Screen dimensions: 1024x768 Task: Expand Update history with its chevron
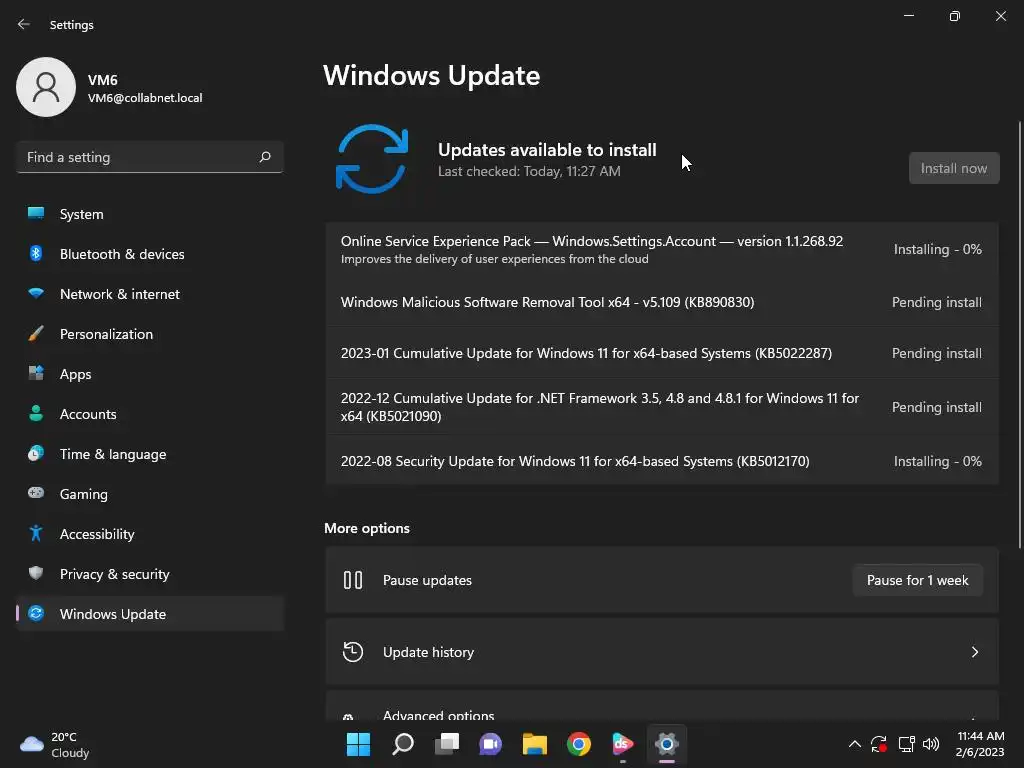point(974,652)
